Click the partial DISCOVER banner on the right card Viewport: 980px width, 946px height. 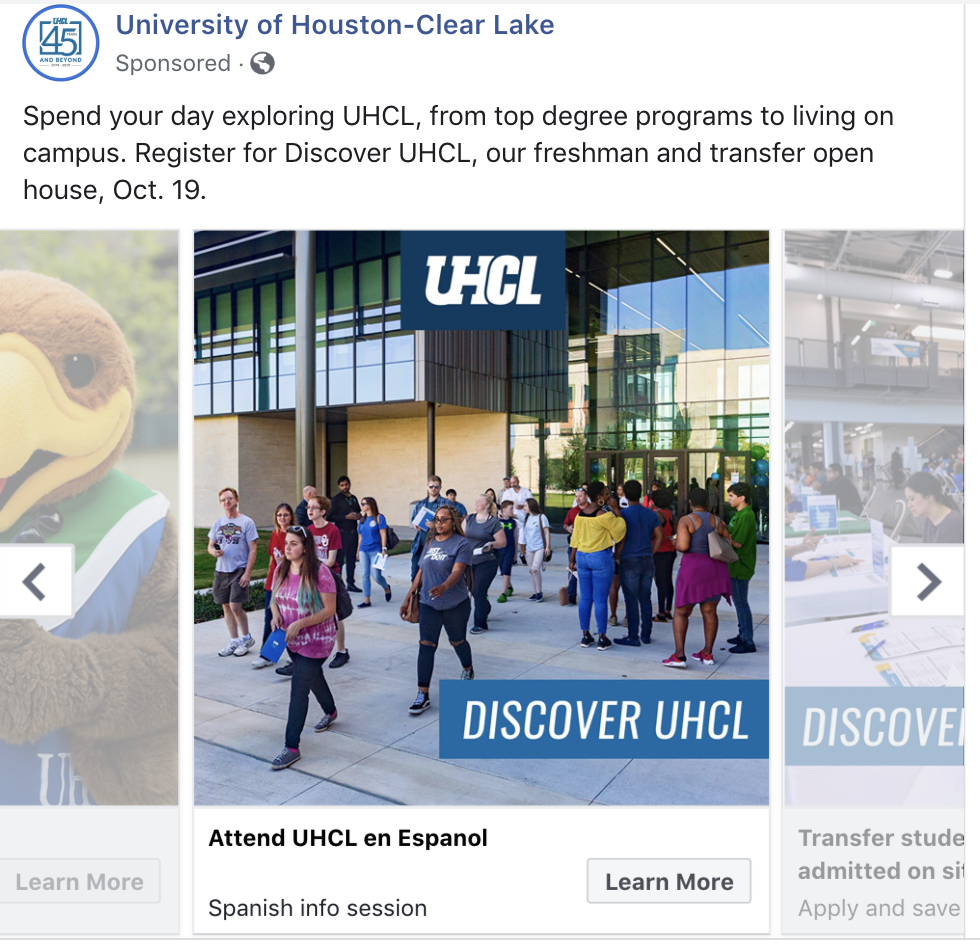pos(874,726)
